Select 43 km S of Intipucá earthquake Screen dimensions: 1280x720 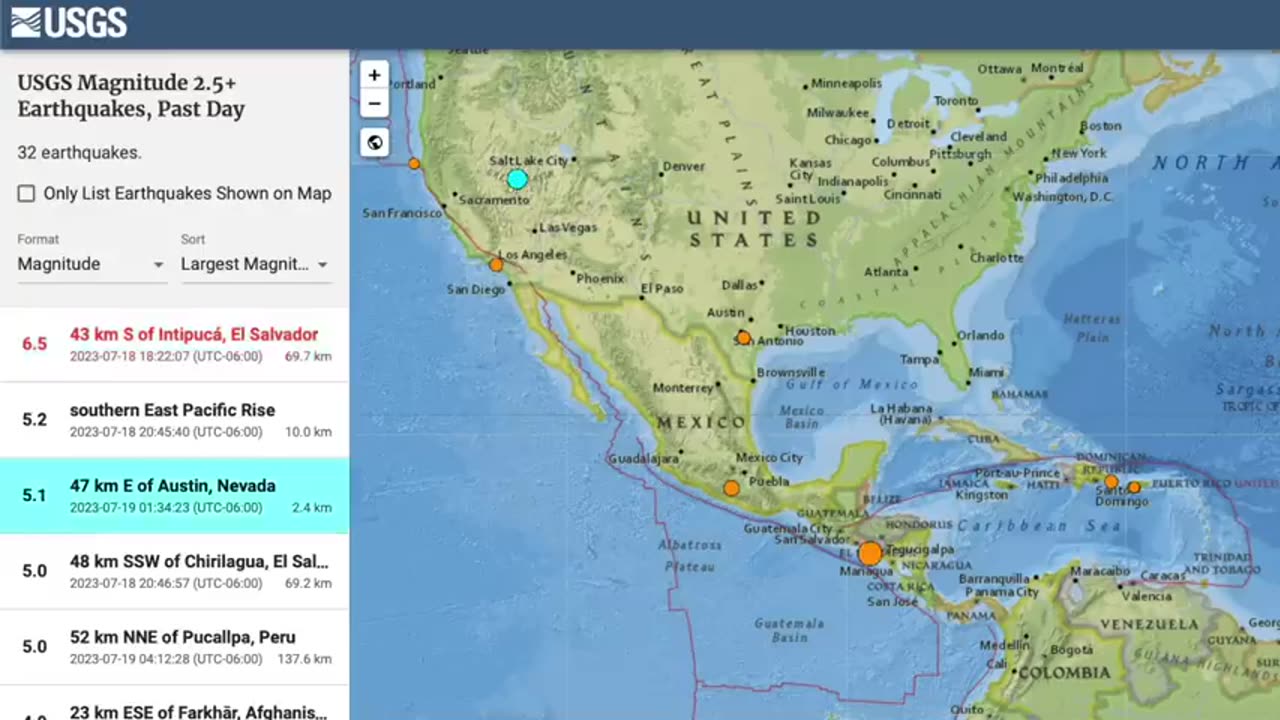click(174, 344)
